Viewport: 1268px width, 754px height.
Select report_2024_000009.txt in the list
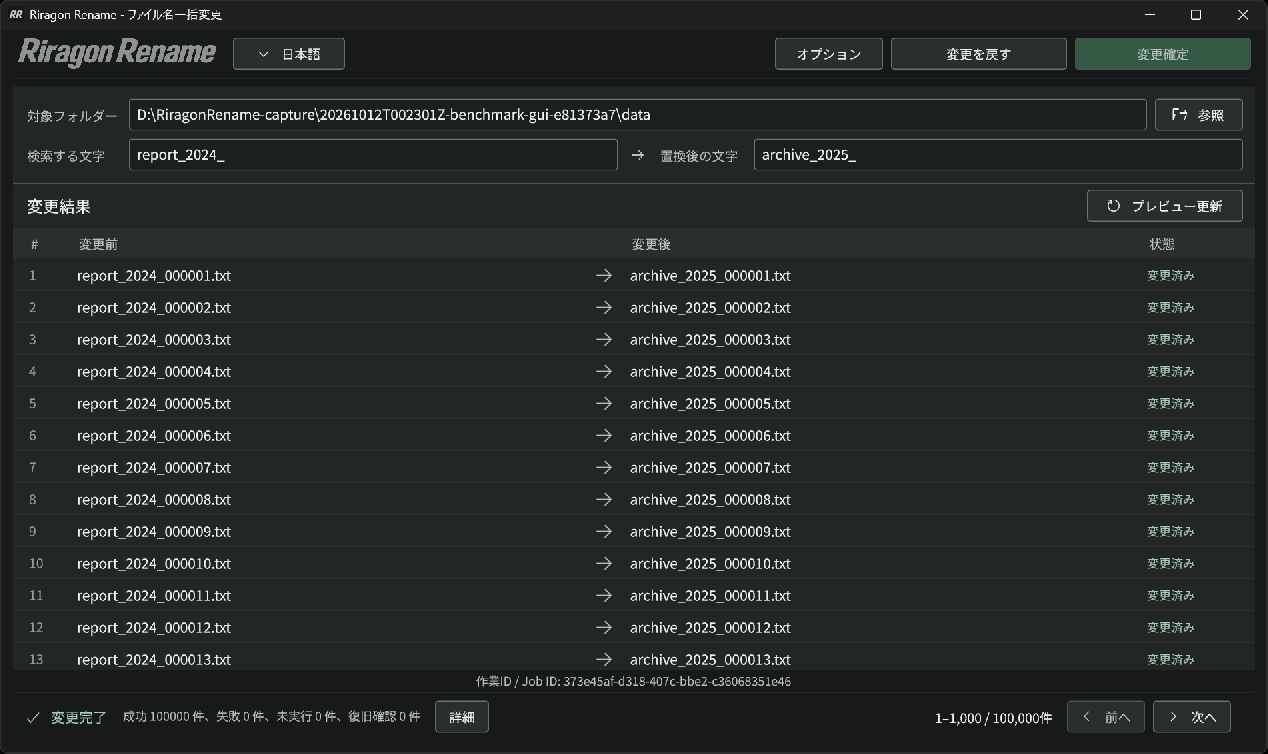pos(154,532)
